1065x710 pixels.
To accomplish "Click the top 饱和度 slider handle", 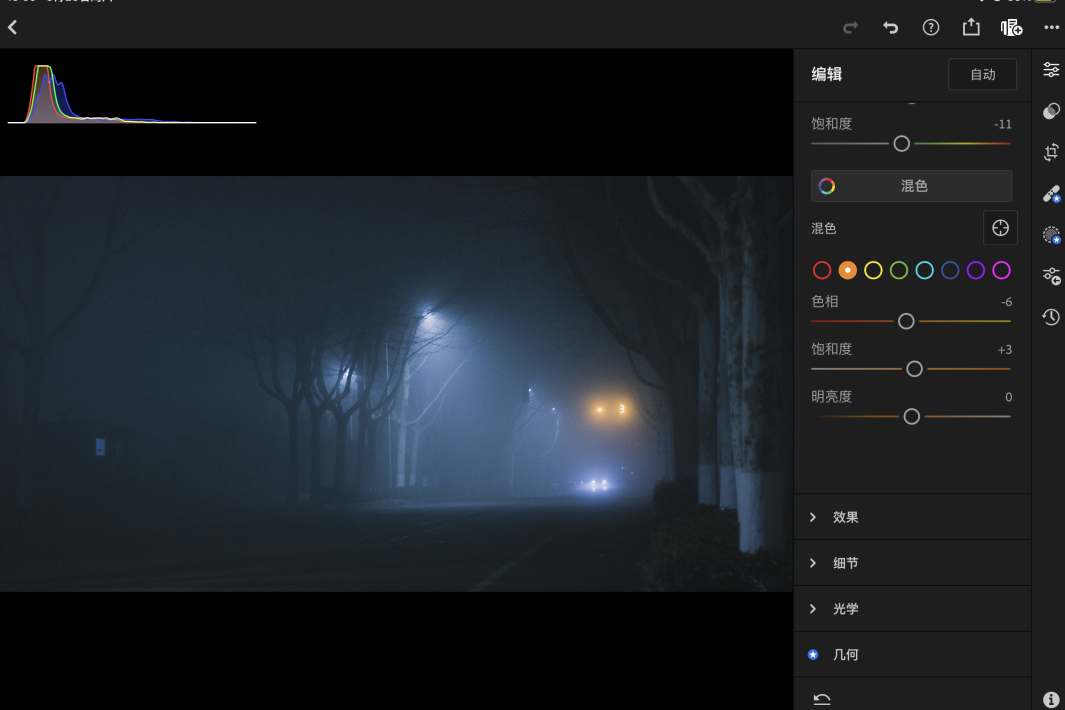I will (x=901, y=143).
